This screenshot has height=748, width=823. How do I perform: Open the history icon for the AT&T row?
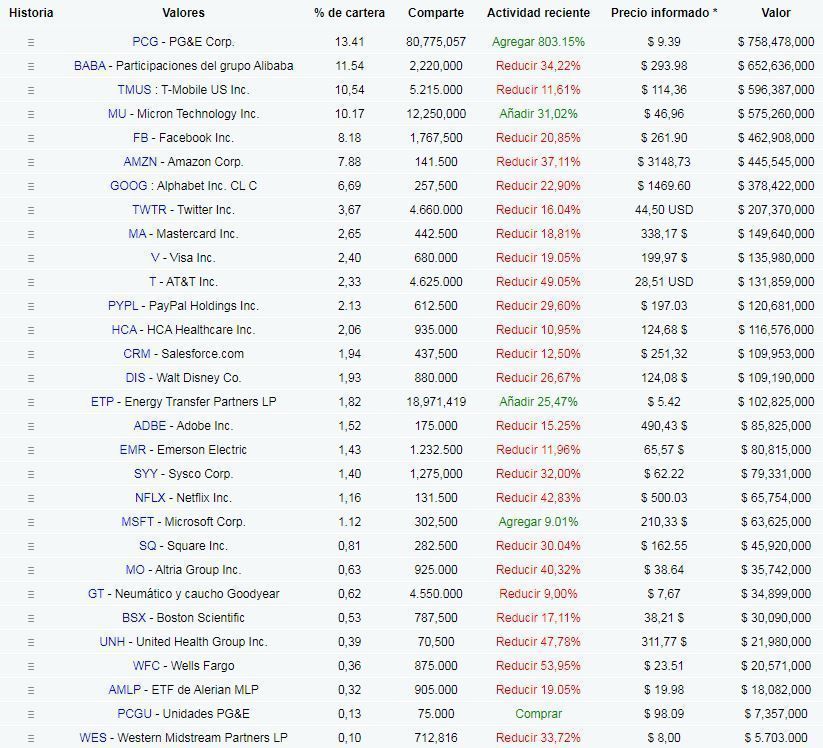pyautogui.click(x=31, y=282)
